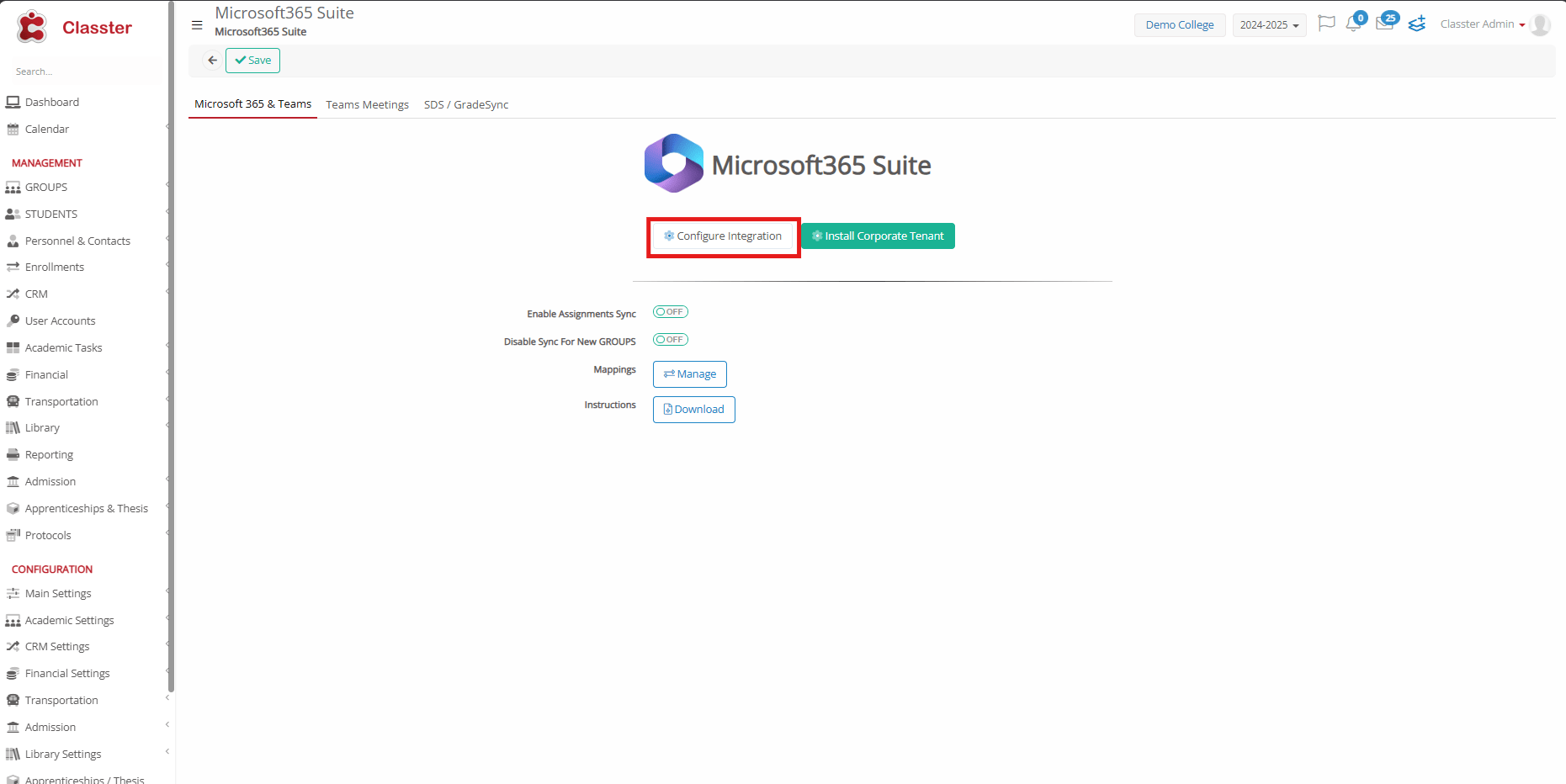Image resolution: width=1566 pixels, height=784 pixels.
Task: Open the flag icon in header
Action: pyautogui.click(x=1326, y=24)
